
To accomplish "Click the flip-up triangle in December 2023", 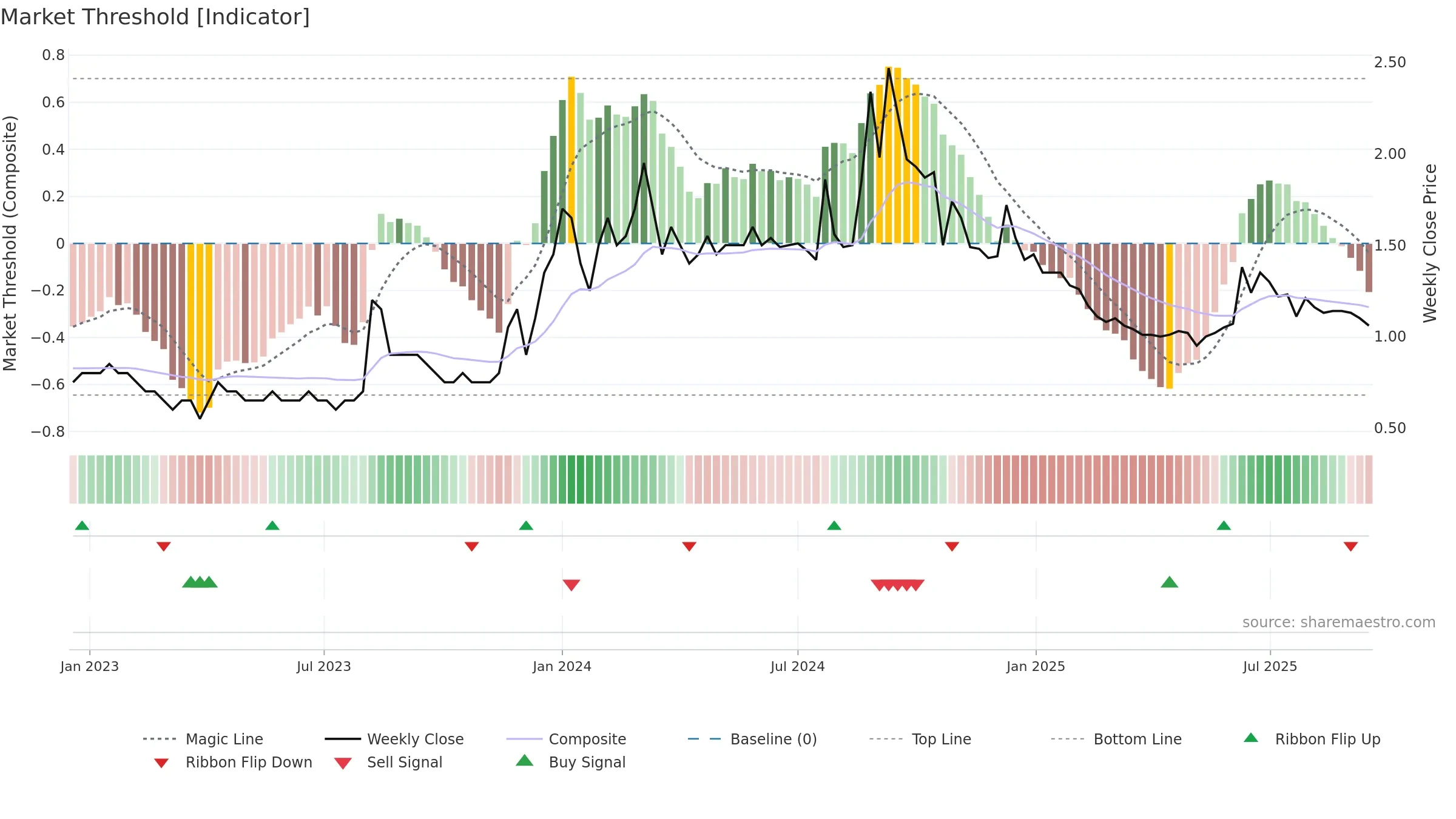I will tap(526, 525).
